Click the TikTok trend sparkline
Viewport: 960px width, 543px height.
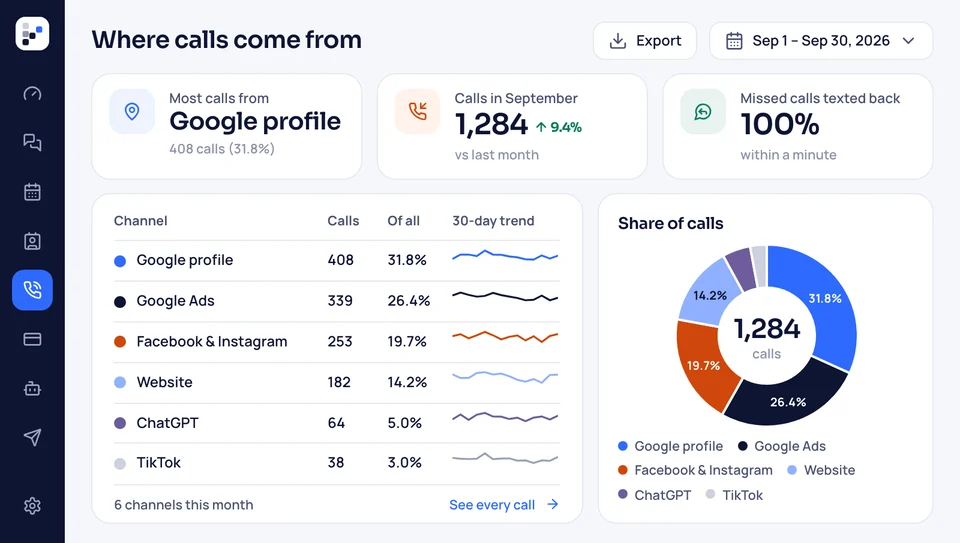505,458
